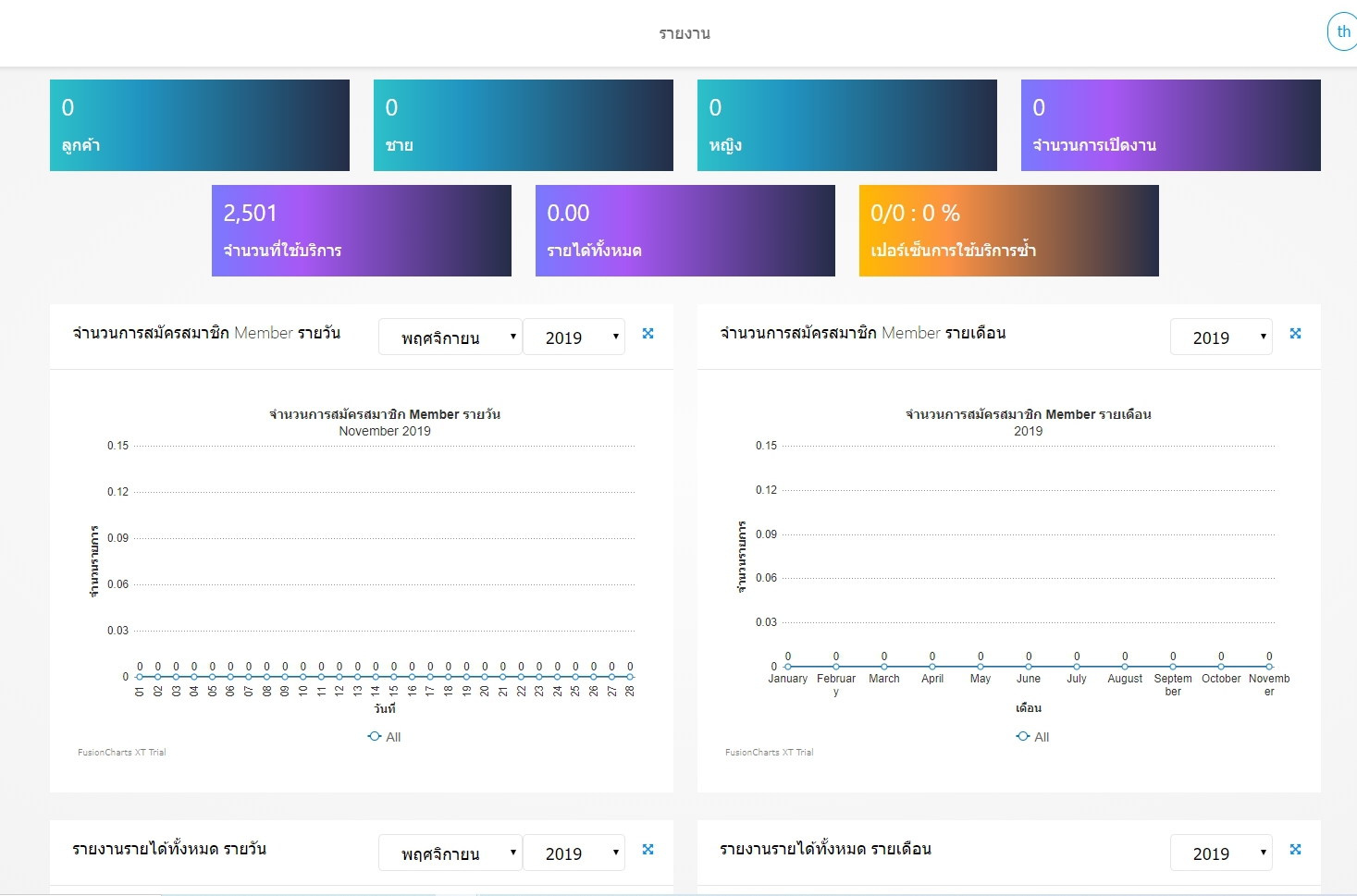Open year dropdown on monthly revenue report
Viewport: 1357px width, 896px height.
tap(1221, 853)
